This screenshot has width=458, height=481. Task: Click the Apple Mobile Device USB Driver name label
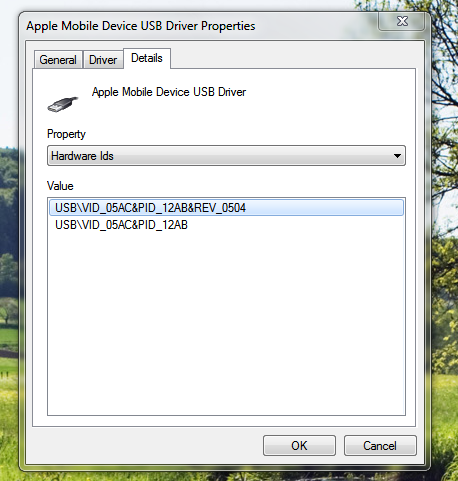pos(169,92)
